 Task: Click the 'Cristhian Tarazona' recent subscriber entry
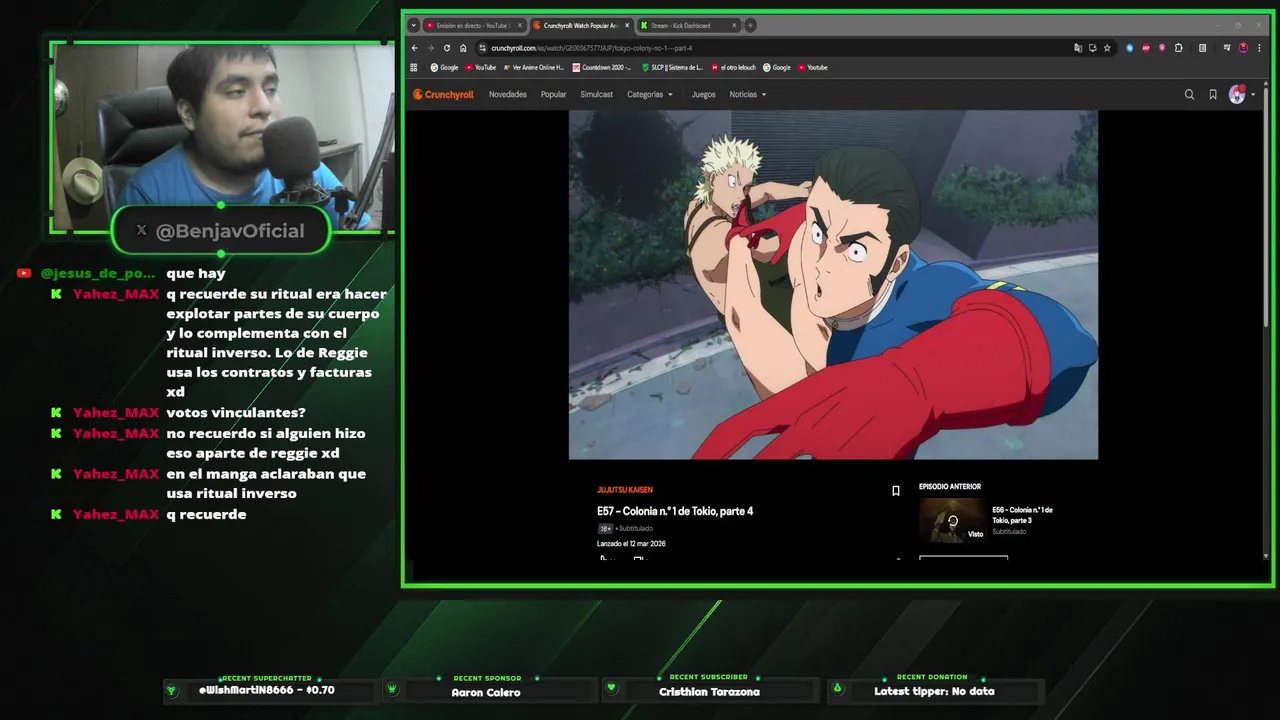click(x=709, y=692)
